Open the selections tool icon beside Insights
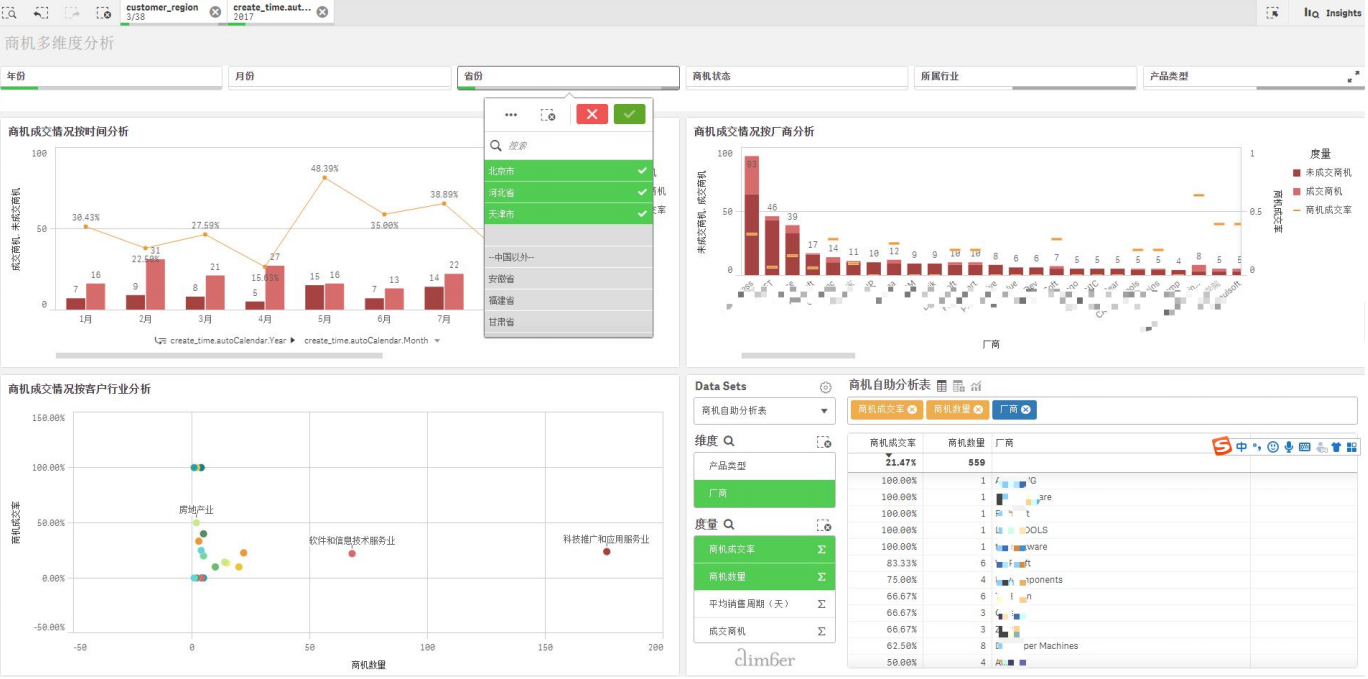 [1272, 13]
